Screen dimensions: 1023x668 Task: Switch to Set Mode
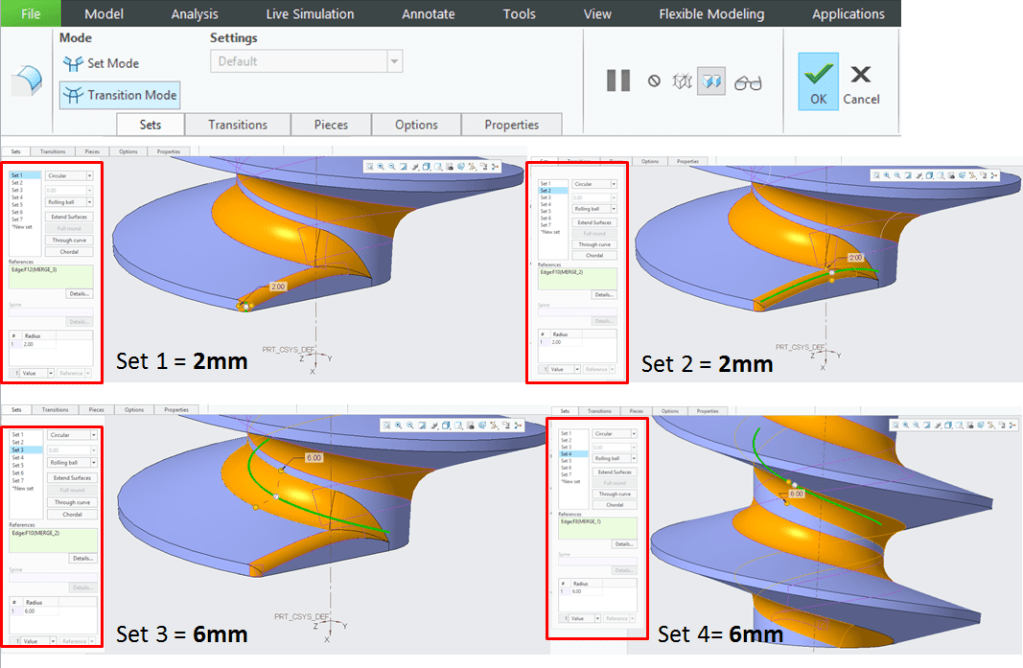(102, 63)
